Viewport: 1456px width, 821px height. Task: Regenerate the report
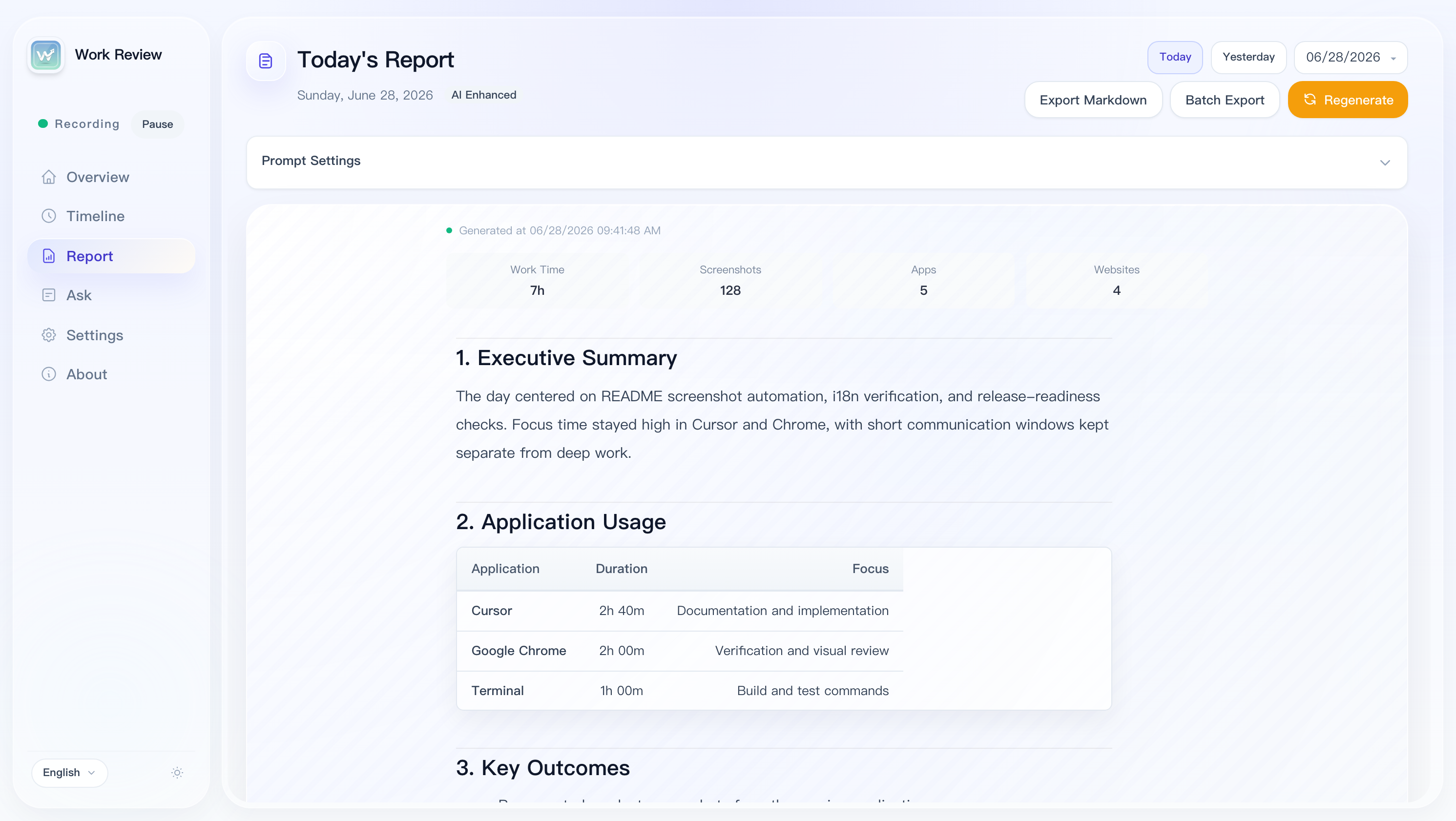[x=1348, y=100]
